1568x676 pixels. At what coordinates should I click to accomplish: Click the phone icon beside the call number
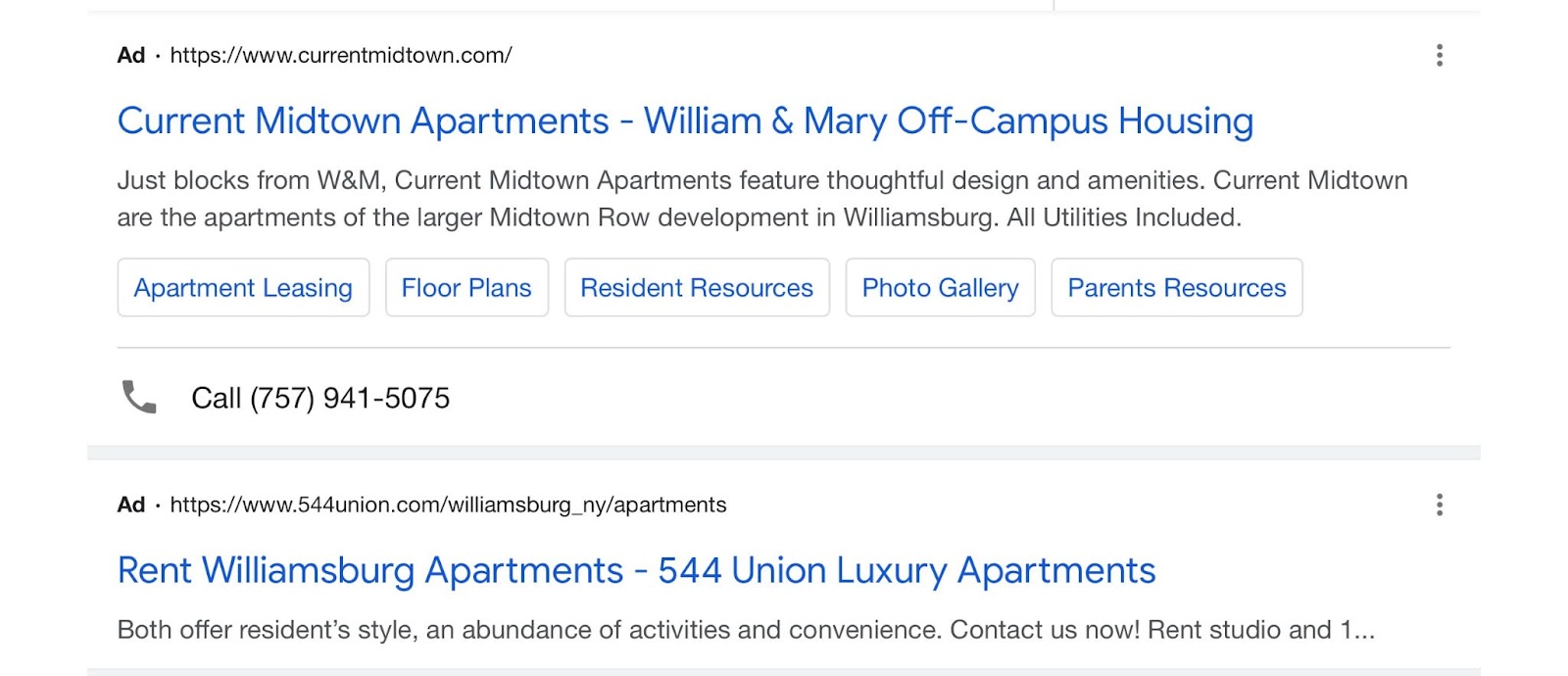[x=138, y=397]
